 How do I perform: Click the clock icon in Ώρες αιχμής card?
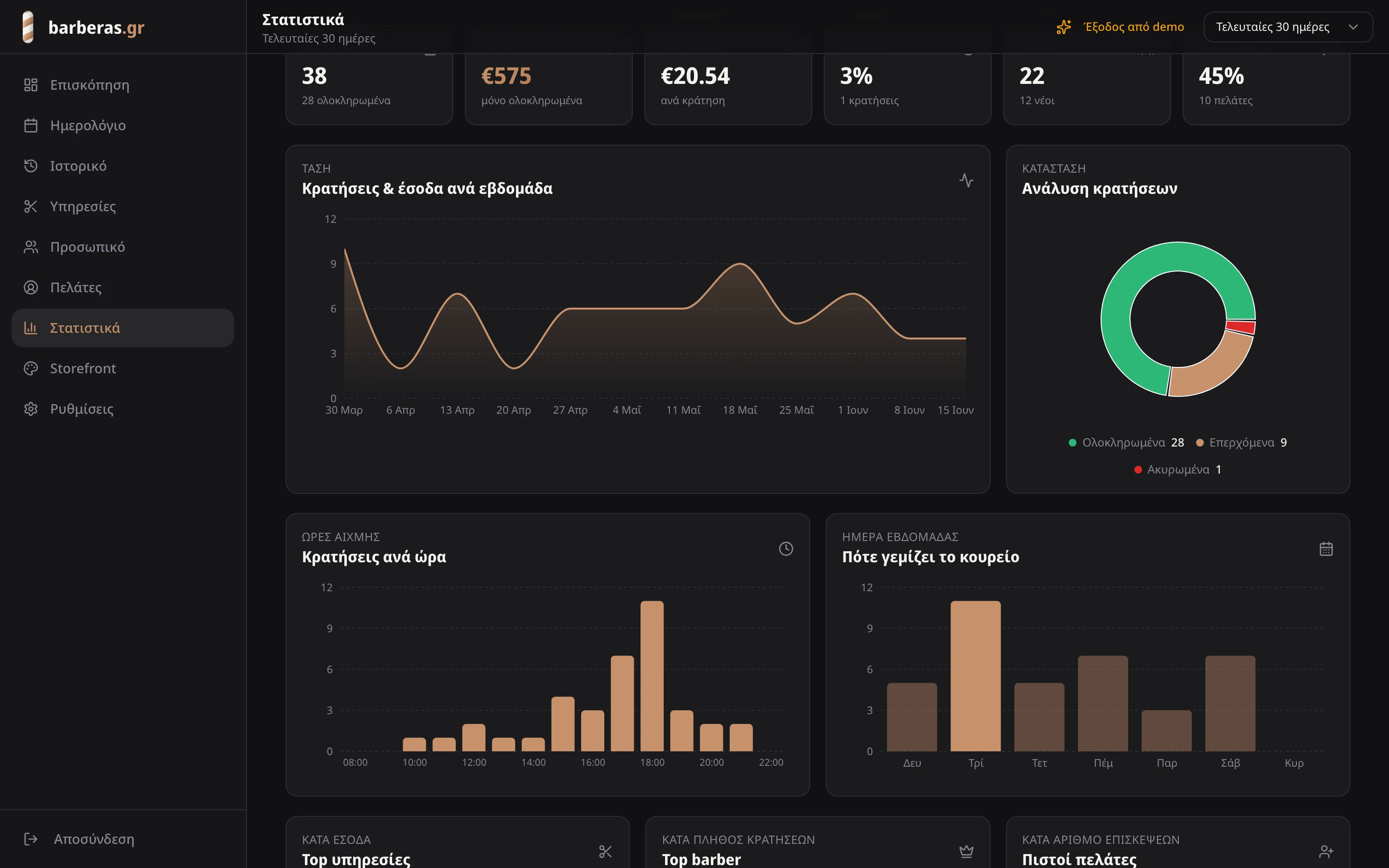tap(786, 549)
